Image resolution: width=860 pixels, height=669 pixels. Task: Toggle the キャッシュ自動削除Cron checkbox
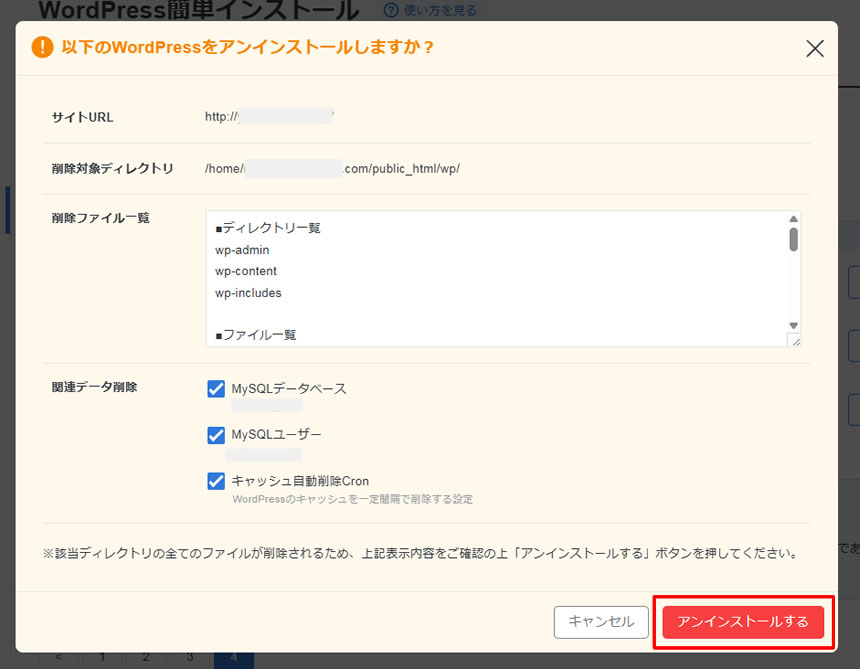tap(216, 481)
